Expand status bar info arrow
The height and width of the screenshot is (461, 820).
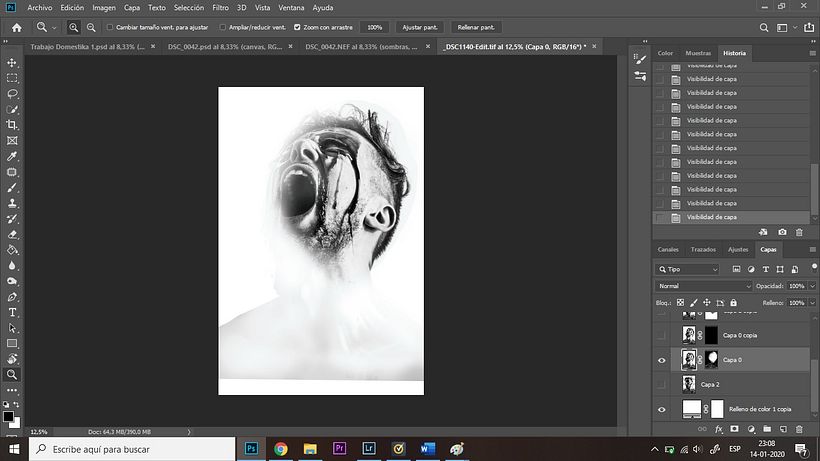(189, 432)
